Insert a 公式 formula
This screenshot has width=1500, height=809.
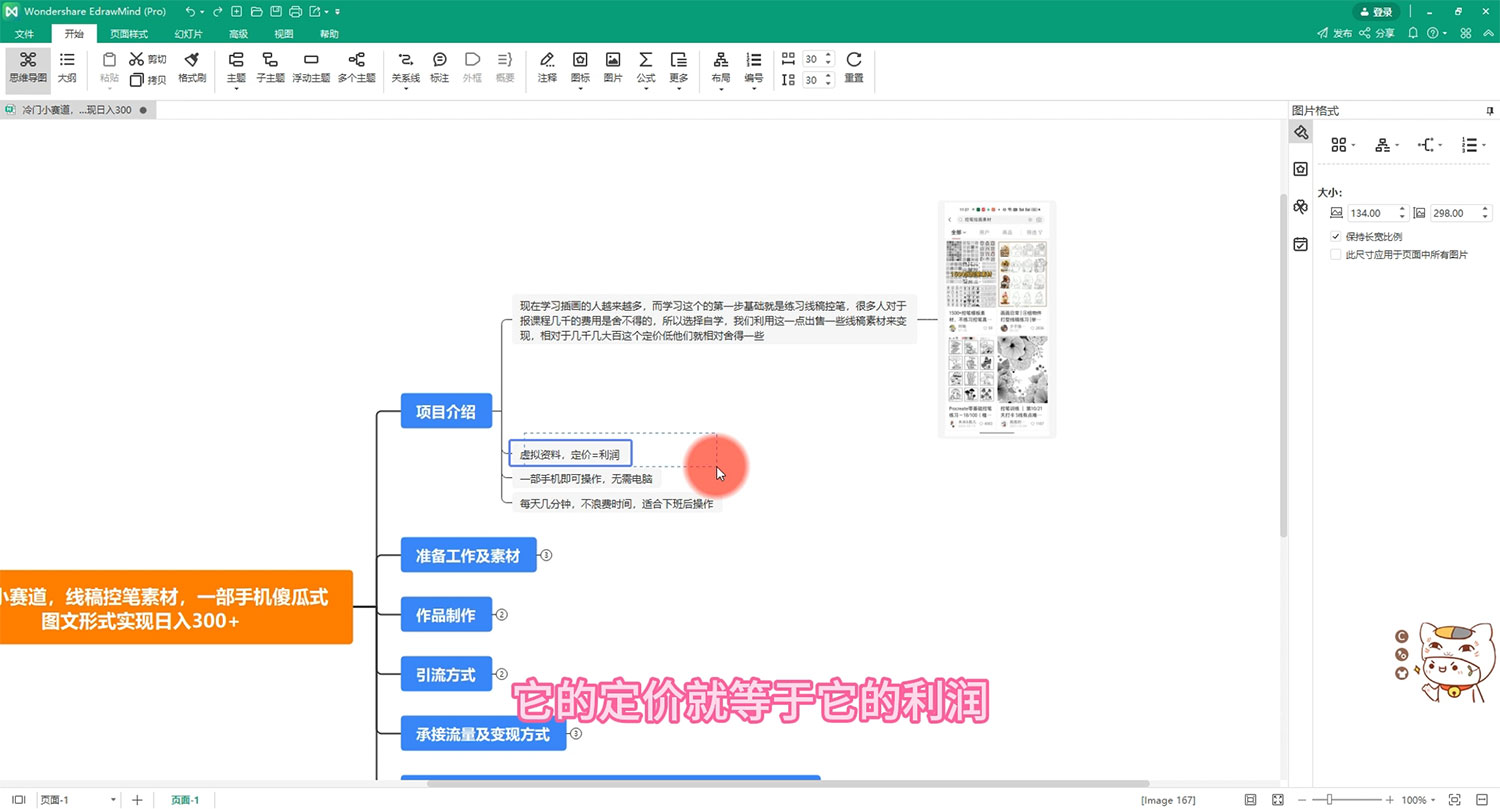pos(645,68)
